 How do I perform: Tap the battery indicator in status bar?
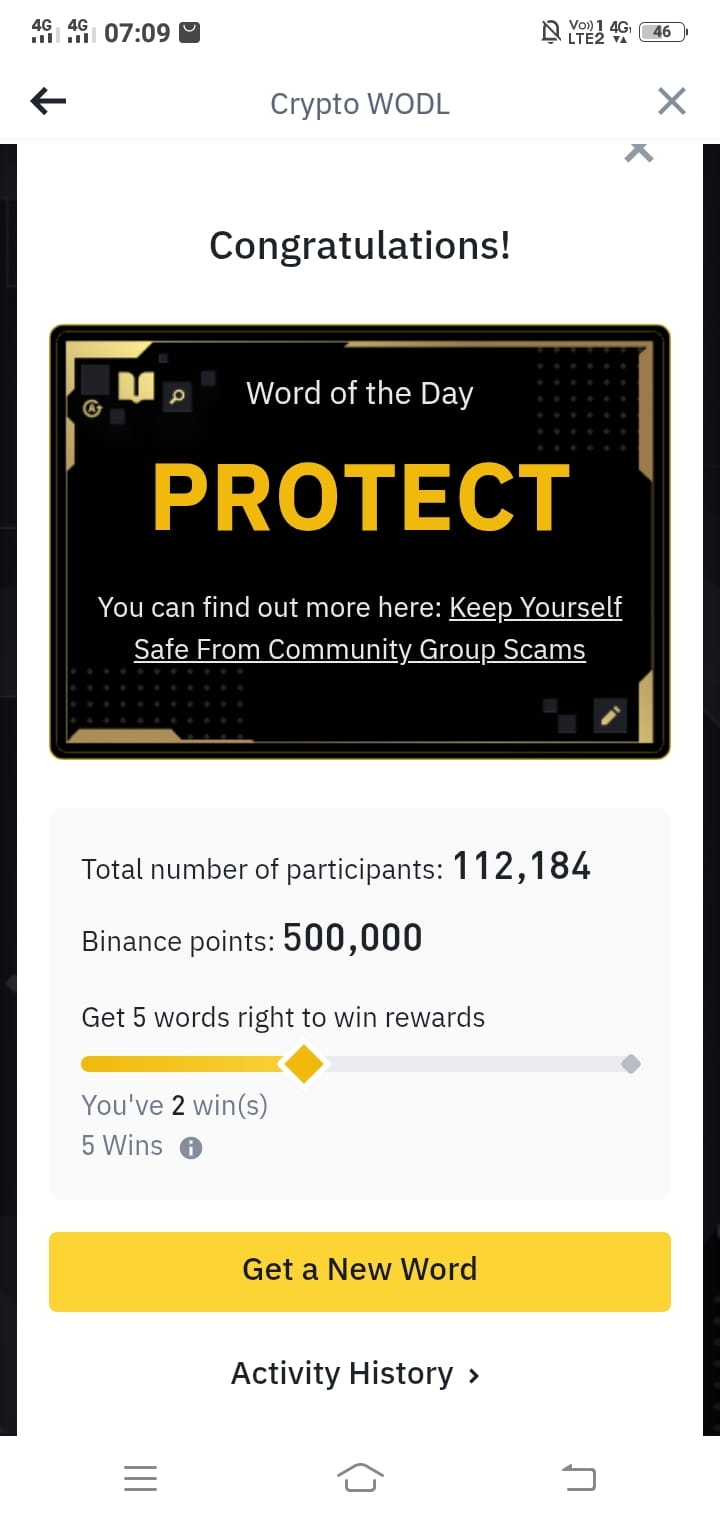coord(663,32)
